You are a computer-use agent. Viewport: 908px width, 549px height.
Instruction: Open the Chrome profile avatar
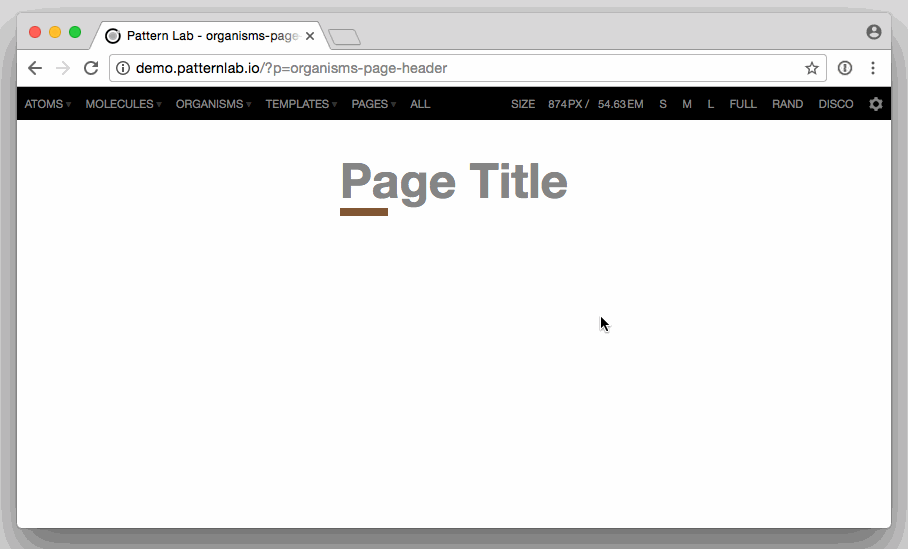874,32
